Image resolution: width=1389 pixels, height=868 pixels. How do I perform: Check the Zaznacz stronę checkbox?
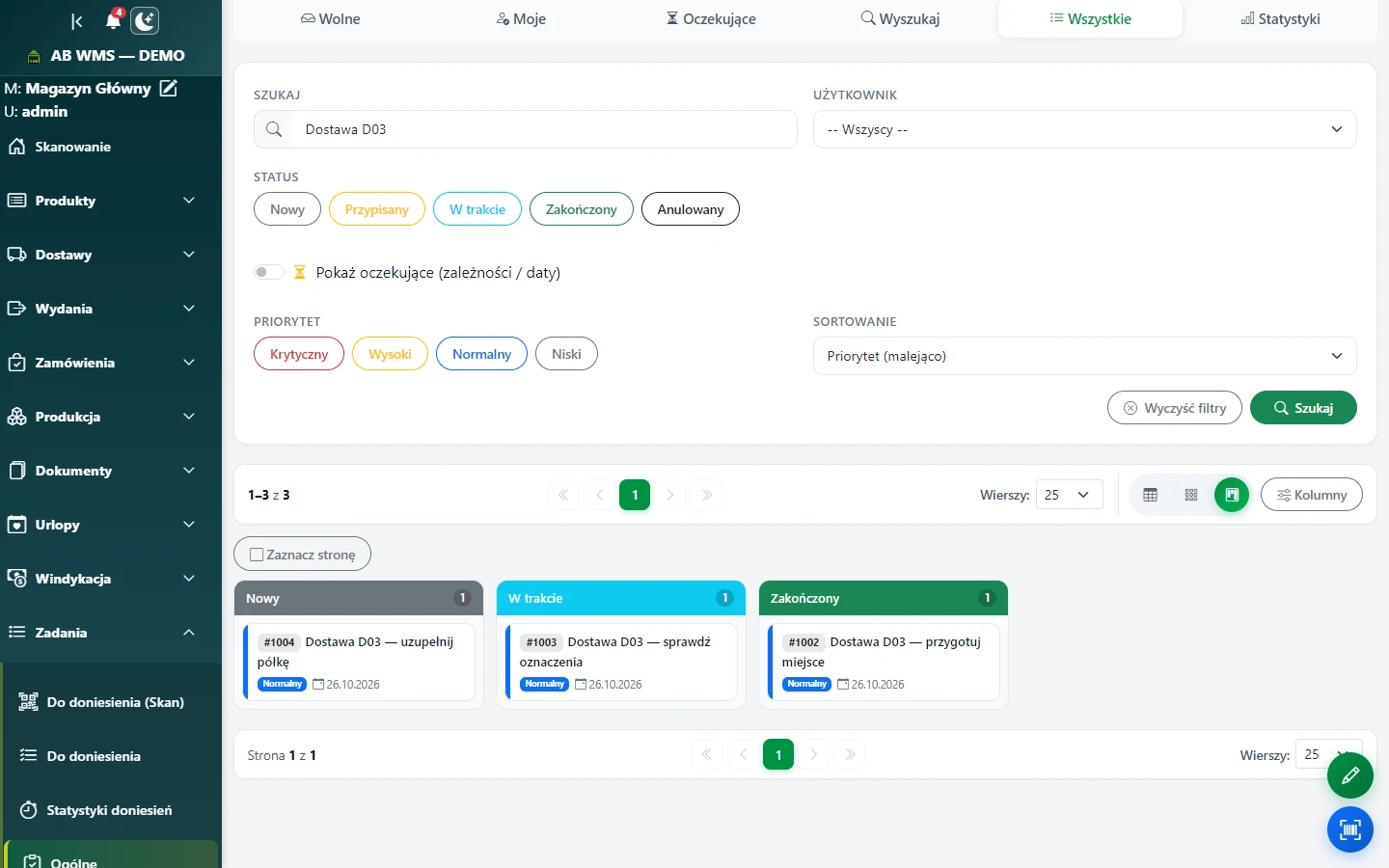(x=257, y=555)
